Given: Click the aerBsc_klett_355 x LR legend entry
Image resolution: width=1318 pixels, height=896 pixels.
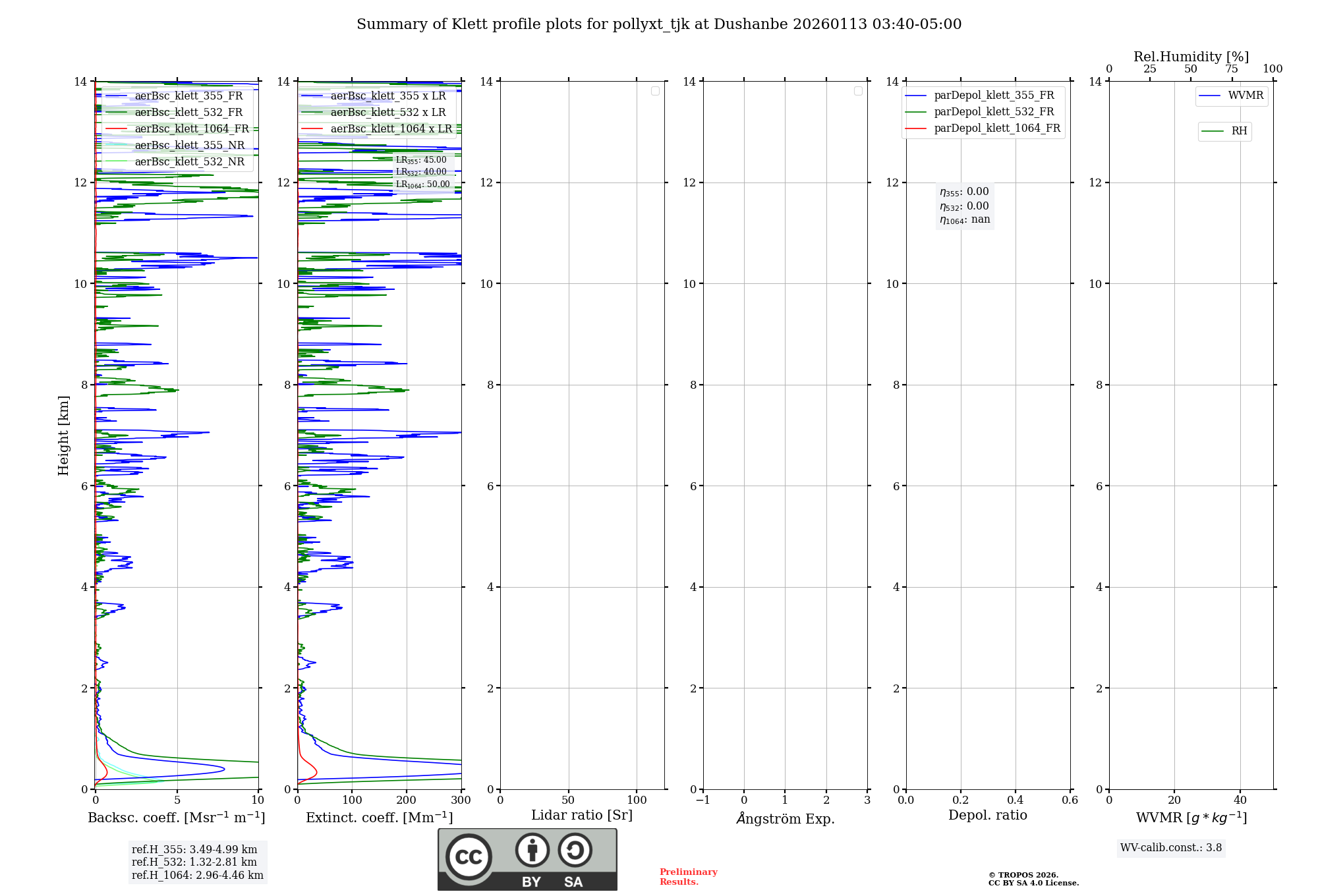Looking at the screenshot, I should point(387,96).
